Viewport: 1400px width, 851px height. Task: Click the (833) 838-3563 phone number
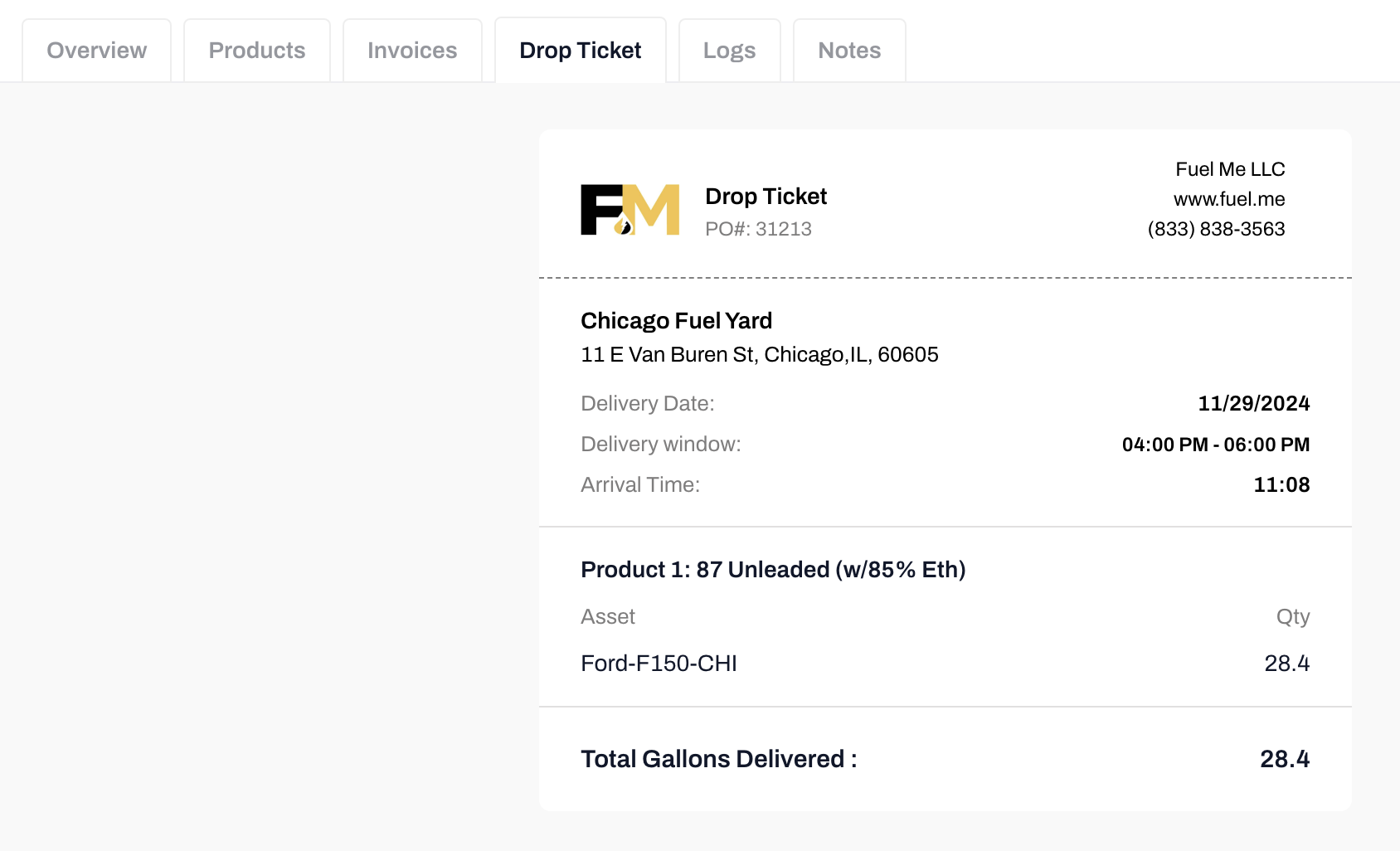pos(1216,229)
